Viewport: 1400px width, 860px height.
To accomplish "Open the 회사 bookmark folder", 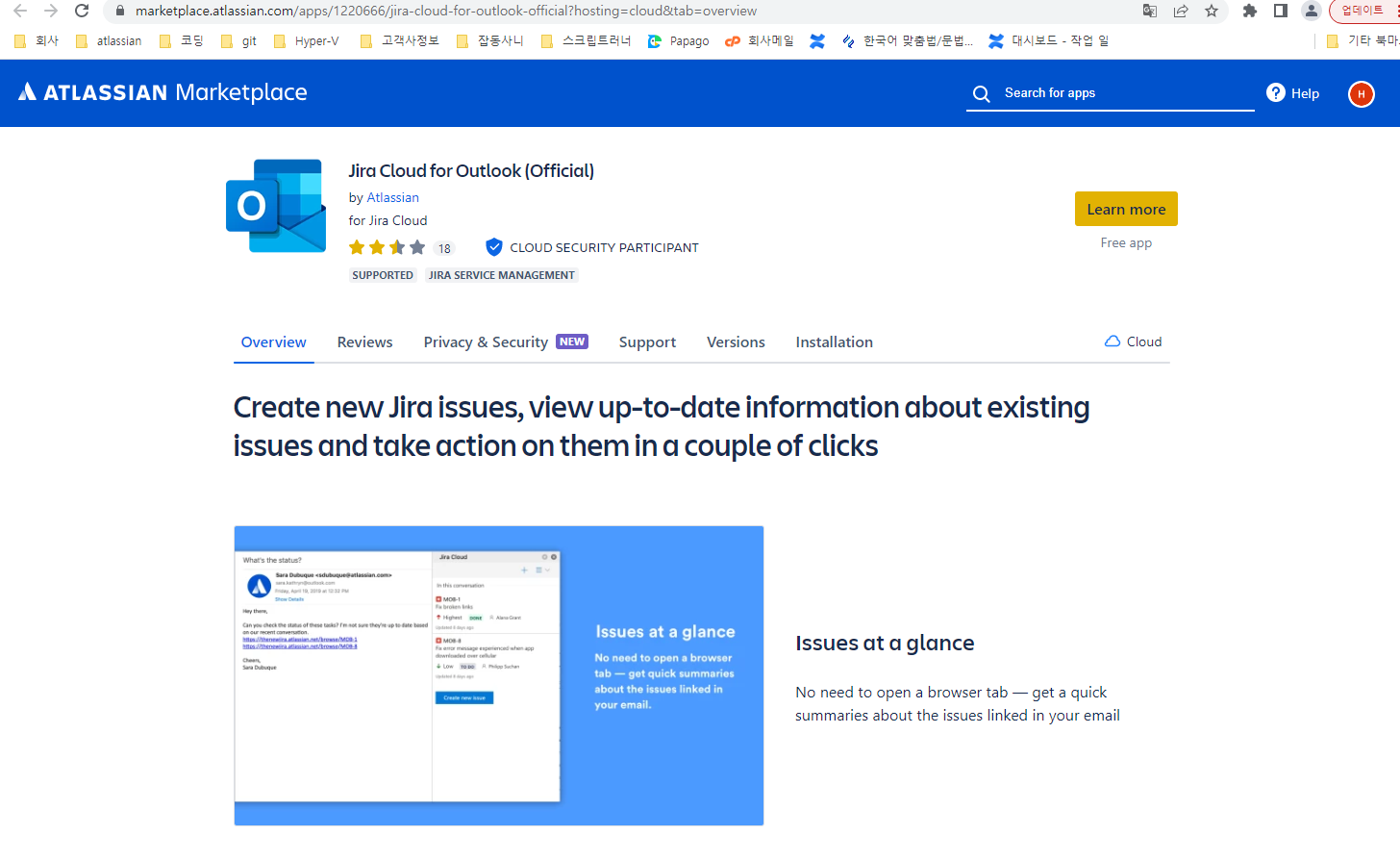I will tap(37, 40).
